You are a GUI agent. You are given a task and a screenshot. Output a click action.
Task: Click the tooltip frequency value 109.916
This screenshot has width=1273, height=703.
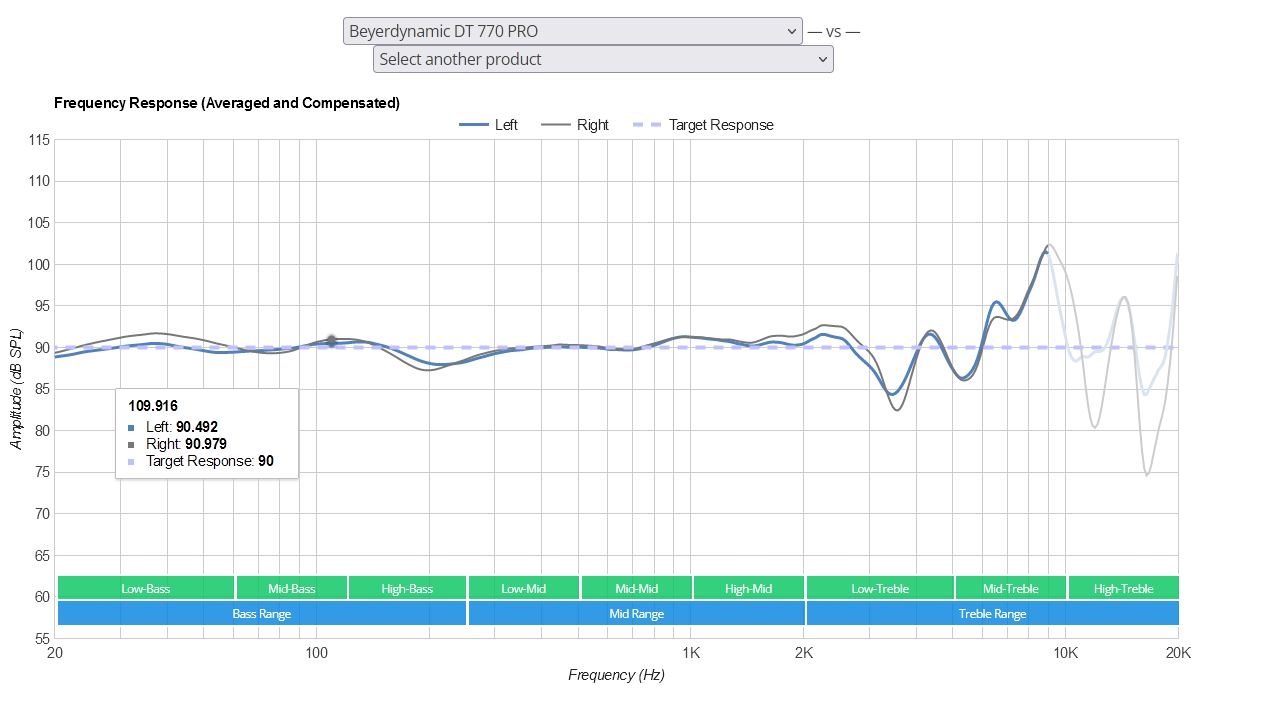(153, 406)
